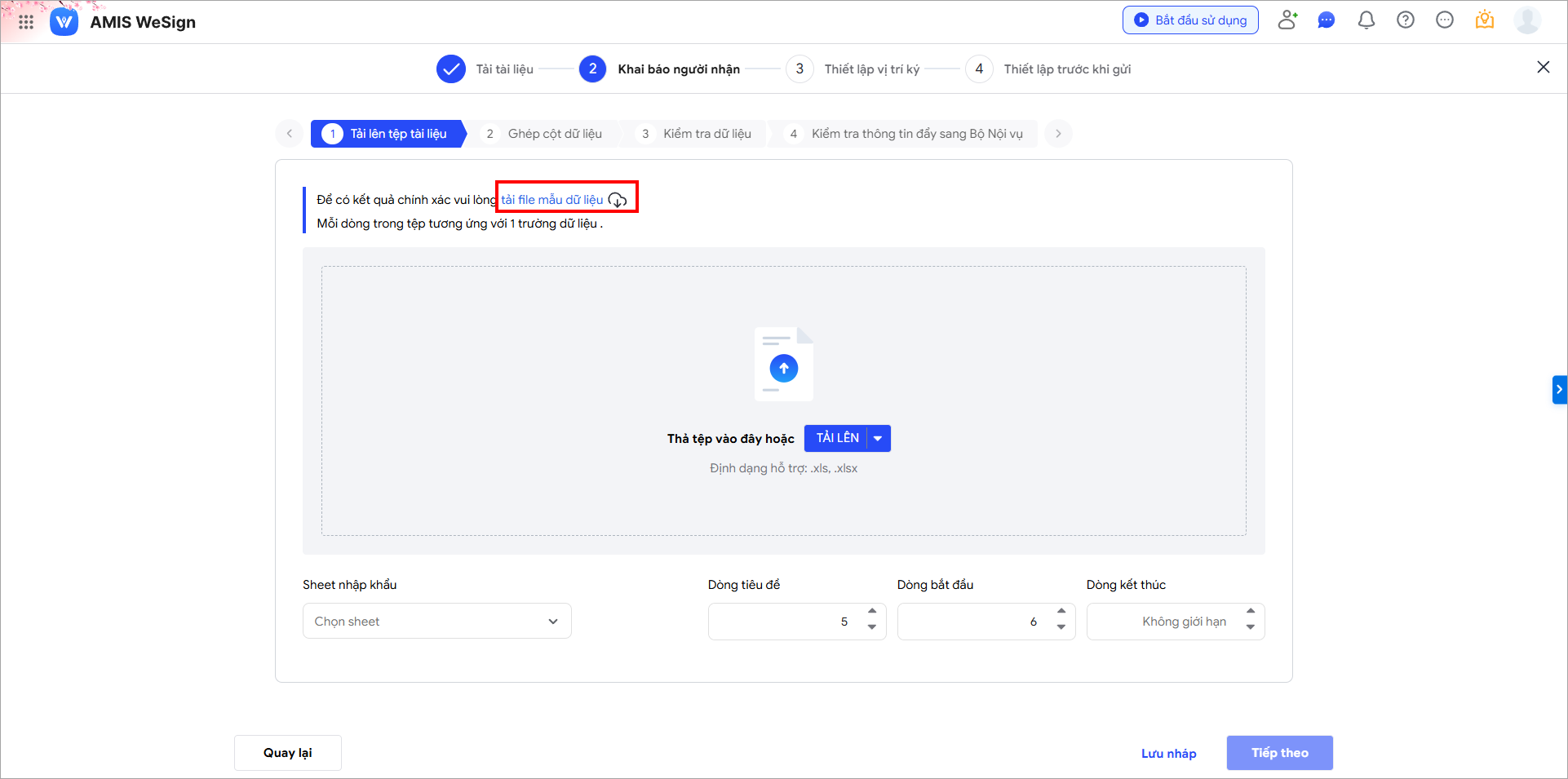Screen dimensions: 1568x779
Task: Click the Tiếp theo button
Action: point(1279,753)
